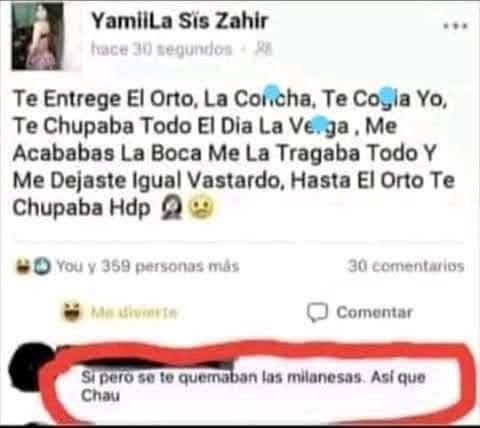The width and height of the screenshot is (480, 428).
Task: Open the three-dot post options menu
Action: point(455,26)
